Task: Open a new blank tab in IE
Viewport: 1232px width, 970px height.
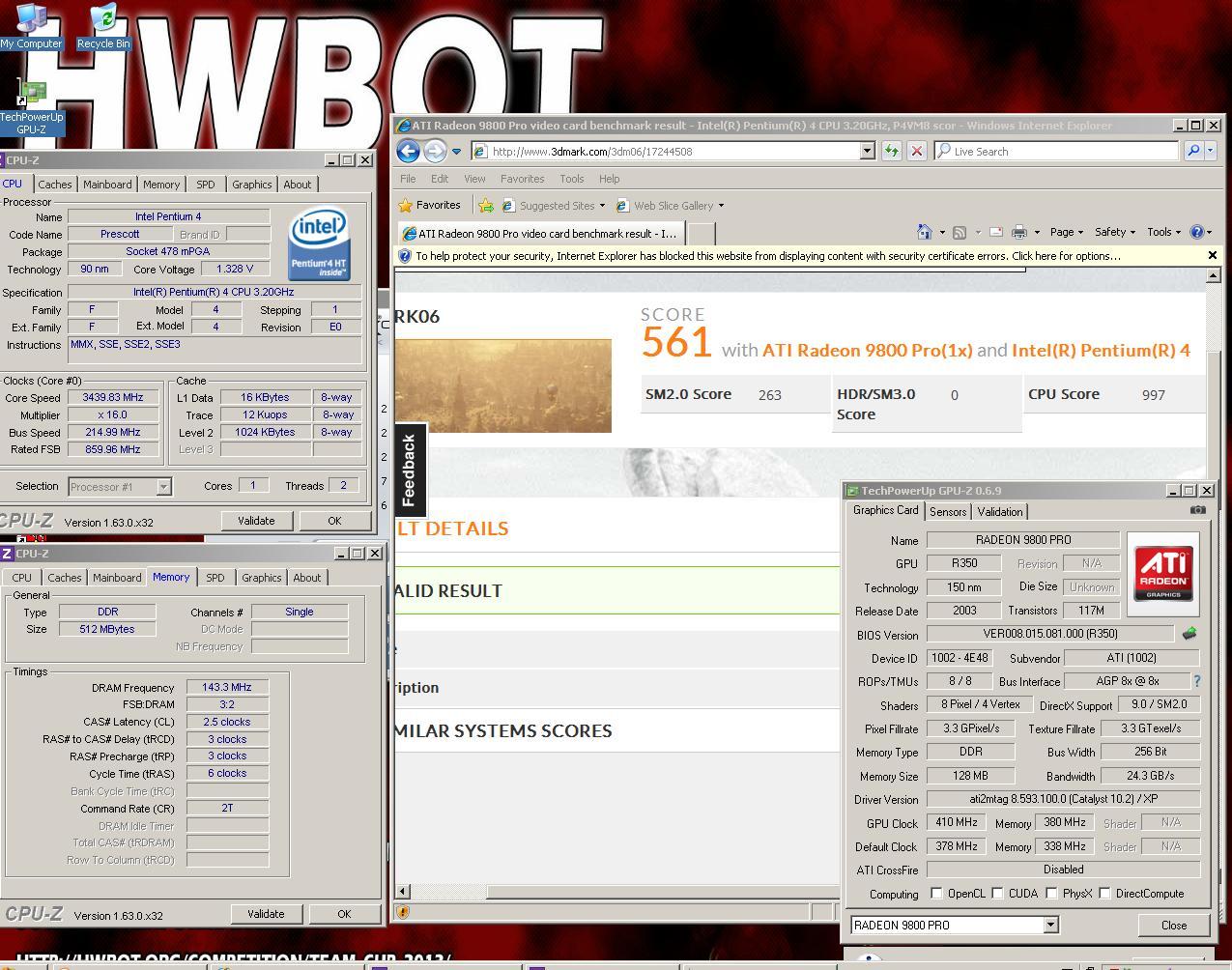Action: pyautogui.click(x=701, y=234)
